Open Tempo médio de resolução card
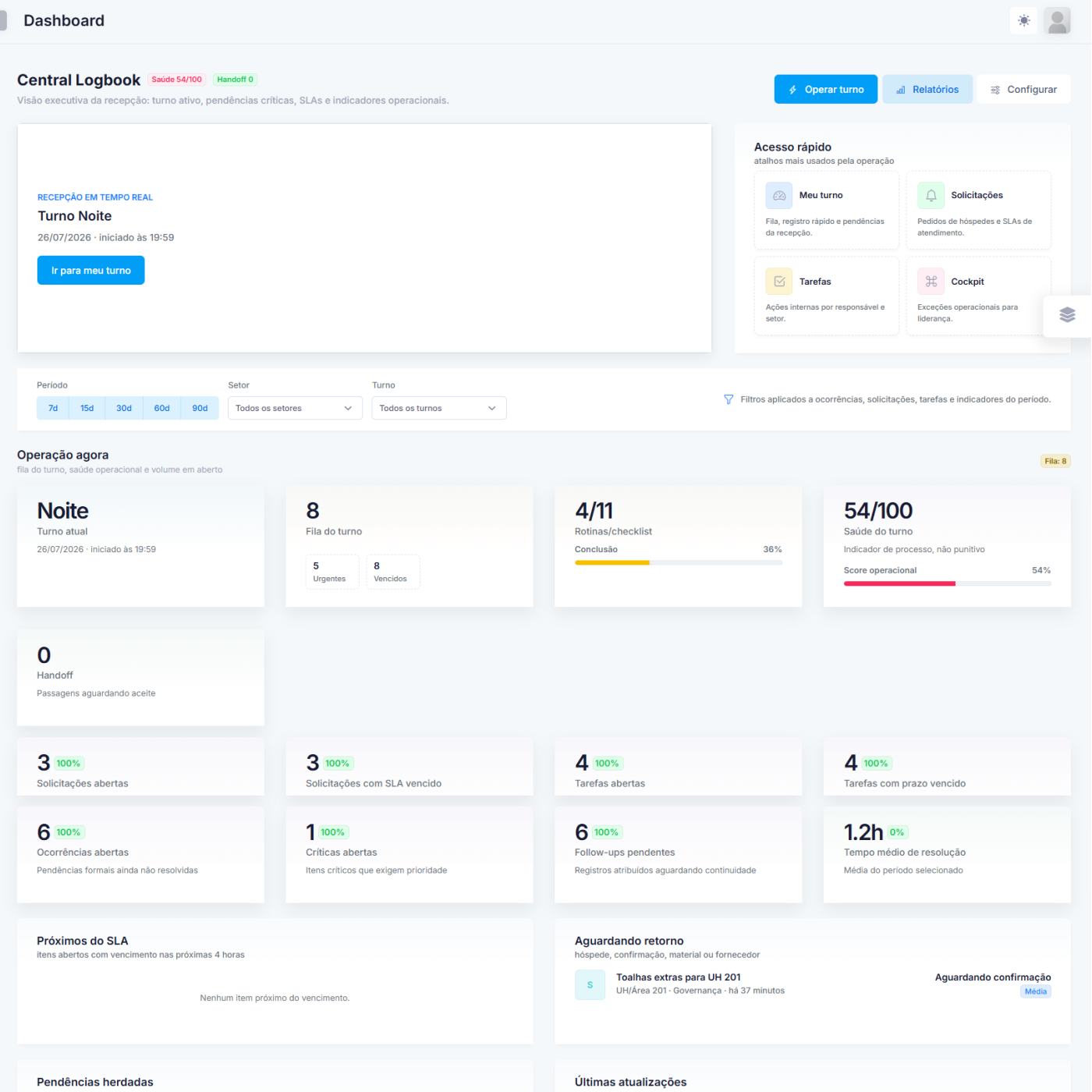The height and width of the screenshot is (1092, 1092). pos(948,856)
